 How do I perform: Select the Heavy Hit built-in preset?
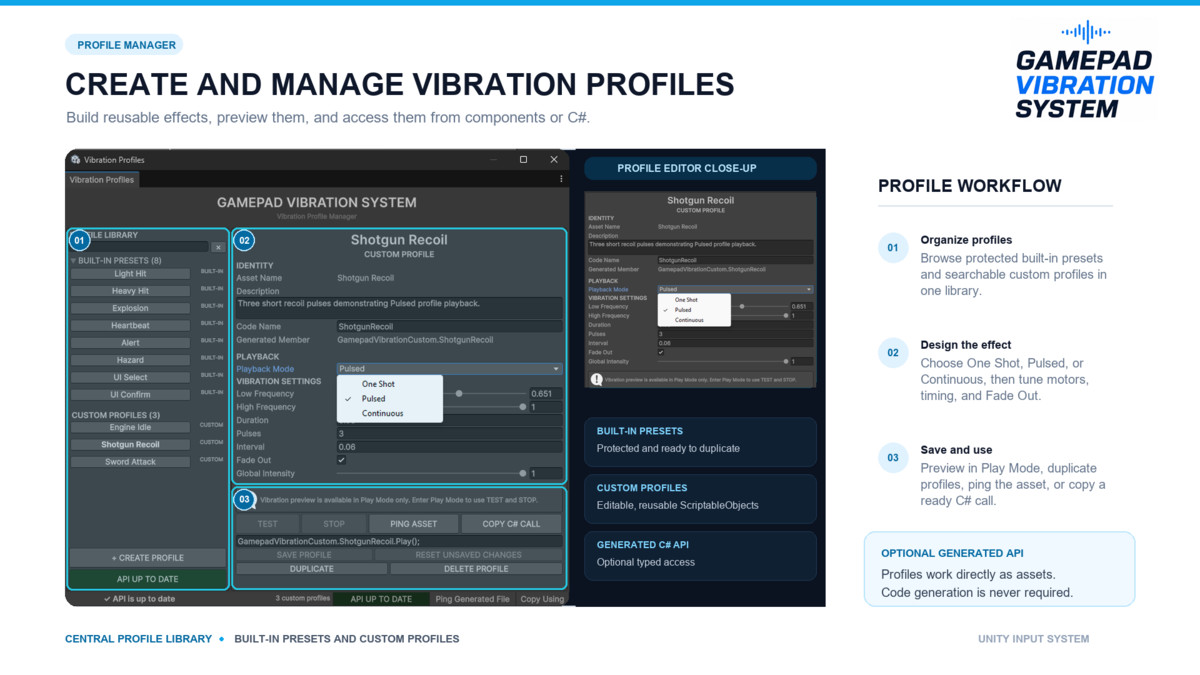coord(130,291)
